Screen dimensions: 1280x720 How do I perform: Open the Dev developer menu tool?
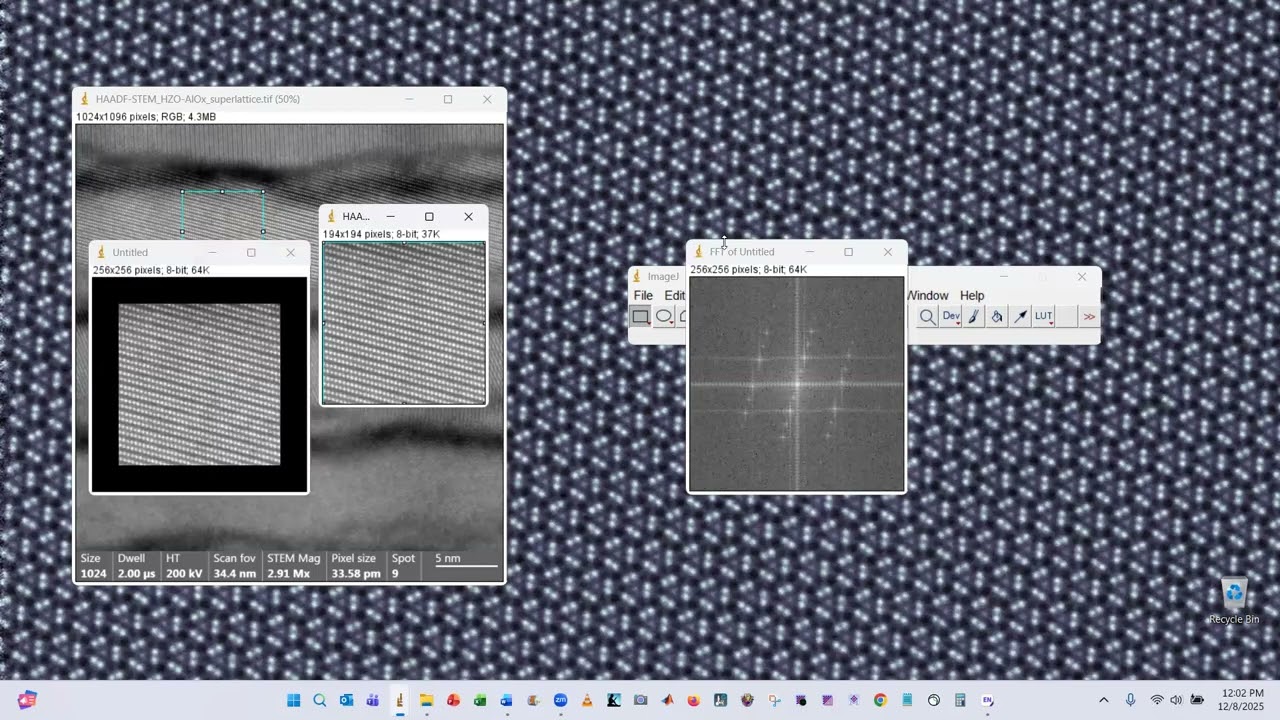coord(951,316)
